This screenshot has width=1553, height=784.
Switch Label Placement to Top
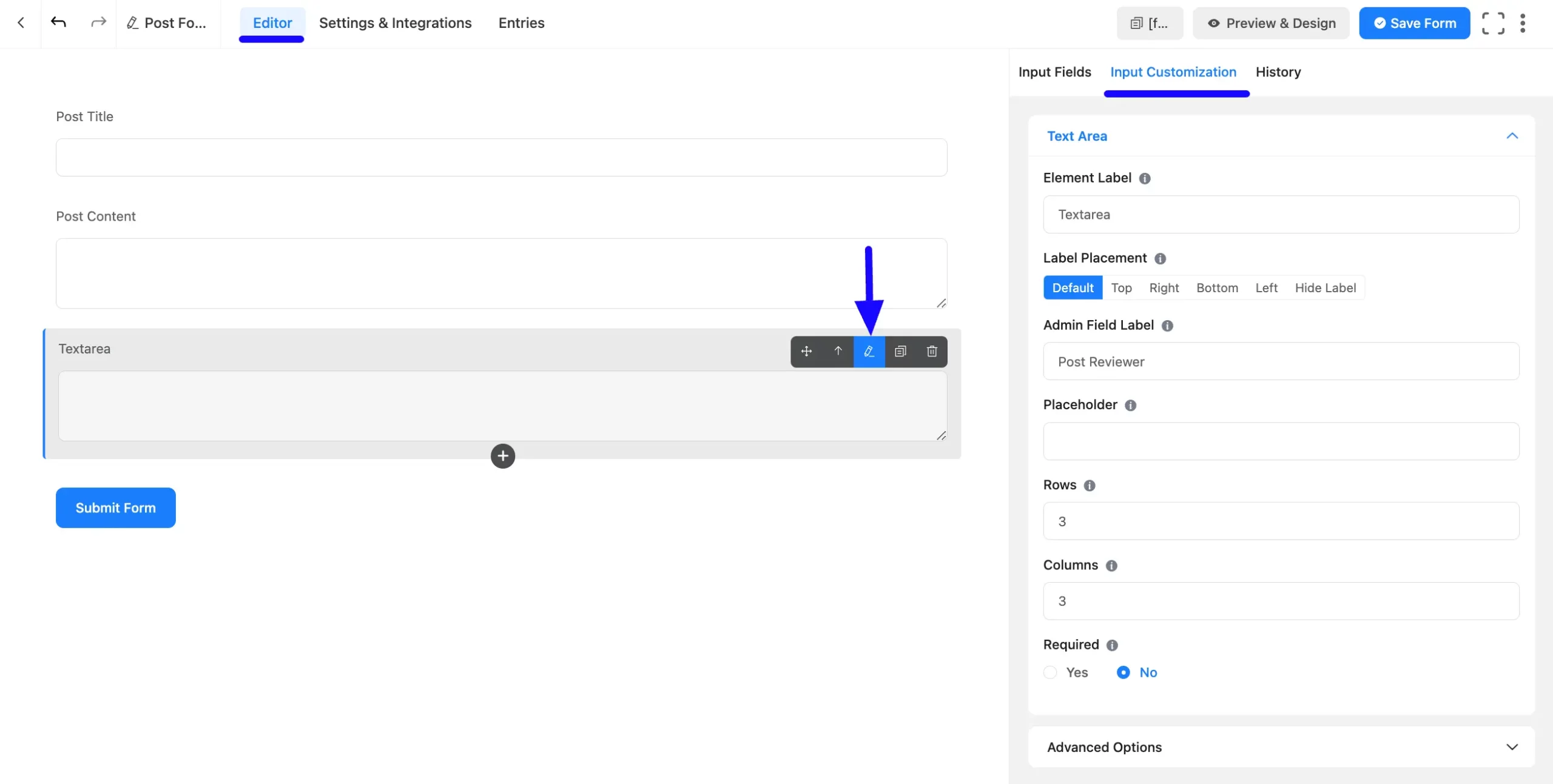1121,287
